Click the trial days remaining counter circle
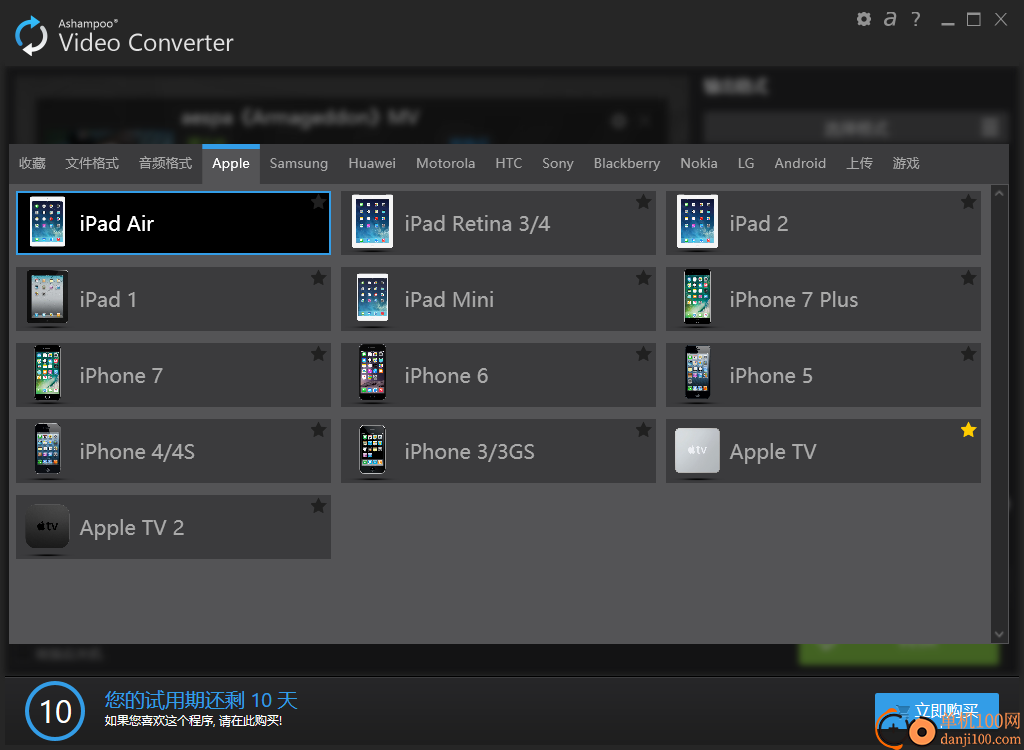1024x750 pixels. (55, 711)
